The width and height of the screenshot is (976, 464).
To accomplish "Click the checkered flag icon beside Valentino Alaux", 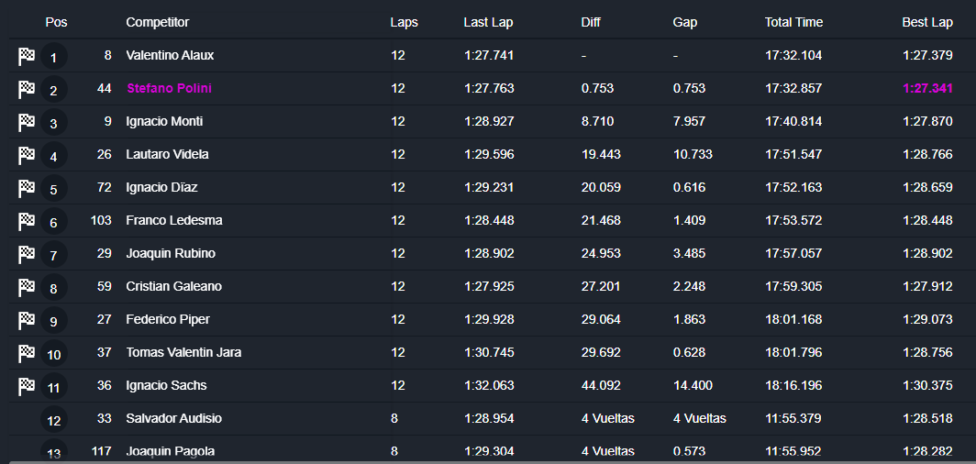I will point(26,57).
